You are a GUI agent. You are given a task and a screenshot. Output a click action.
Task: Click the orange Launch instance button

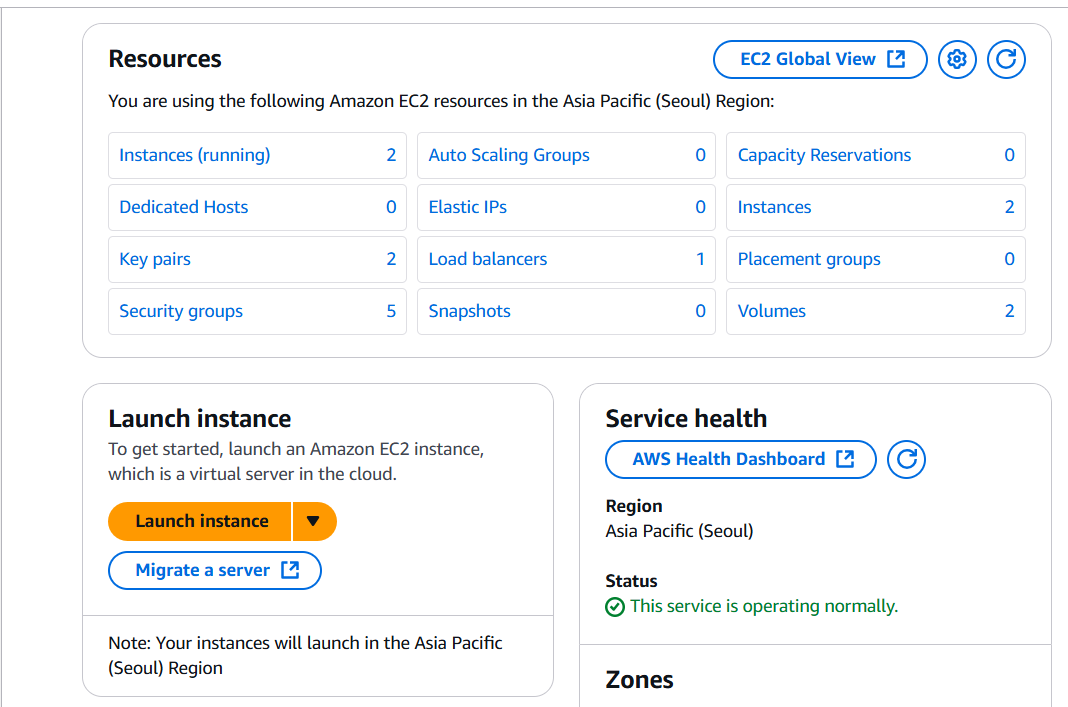[x=201, y=521]
